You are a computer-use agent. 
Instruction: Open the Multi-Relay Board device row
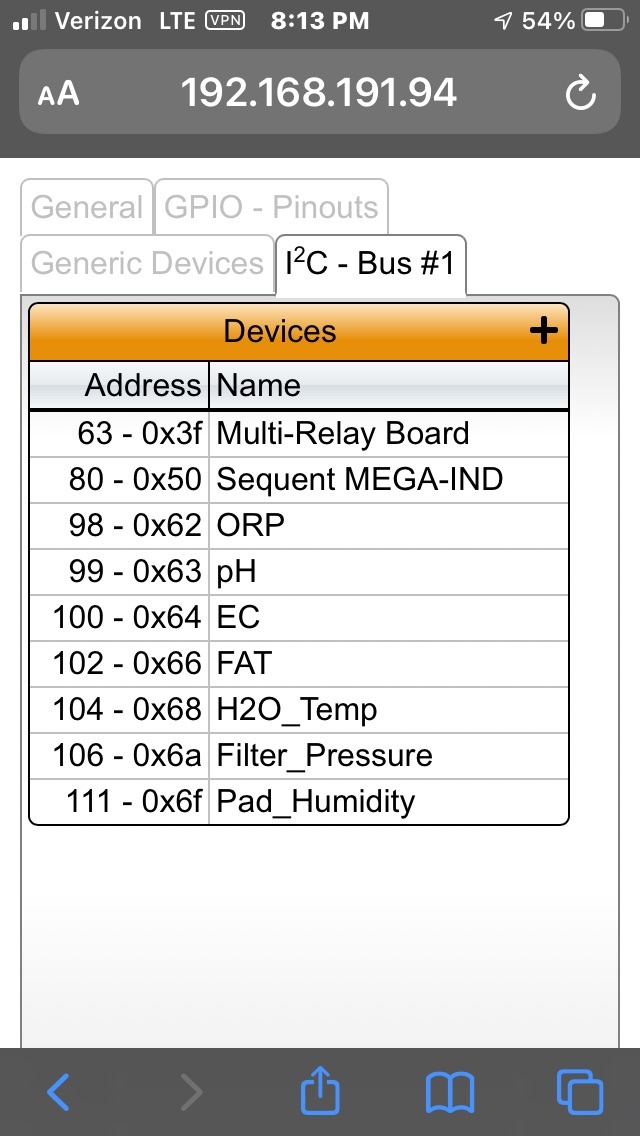[299, 434]
